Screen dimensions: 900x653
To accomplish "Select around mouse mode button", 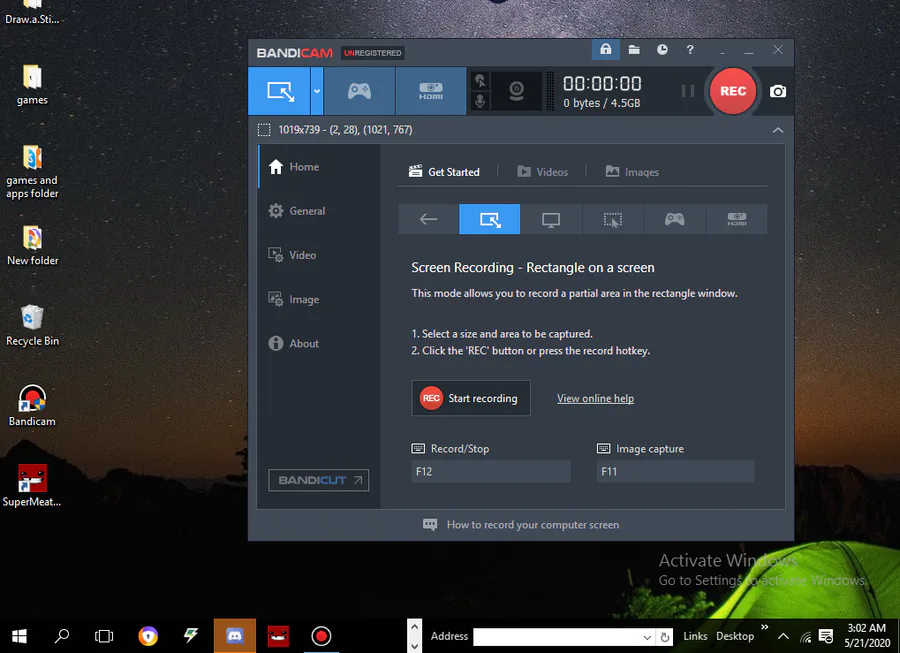I will (x=613, y=219).
